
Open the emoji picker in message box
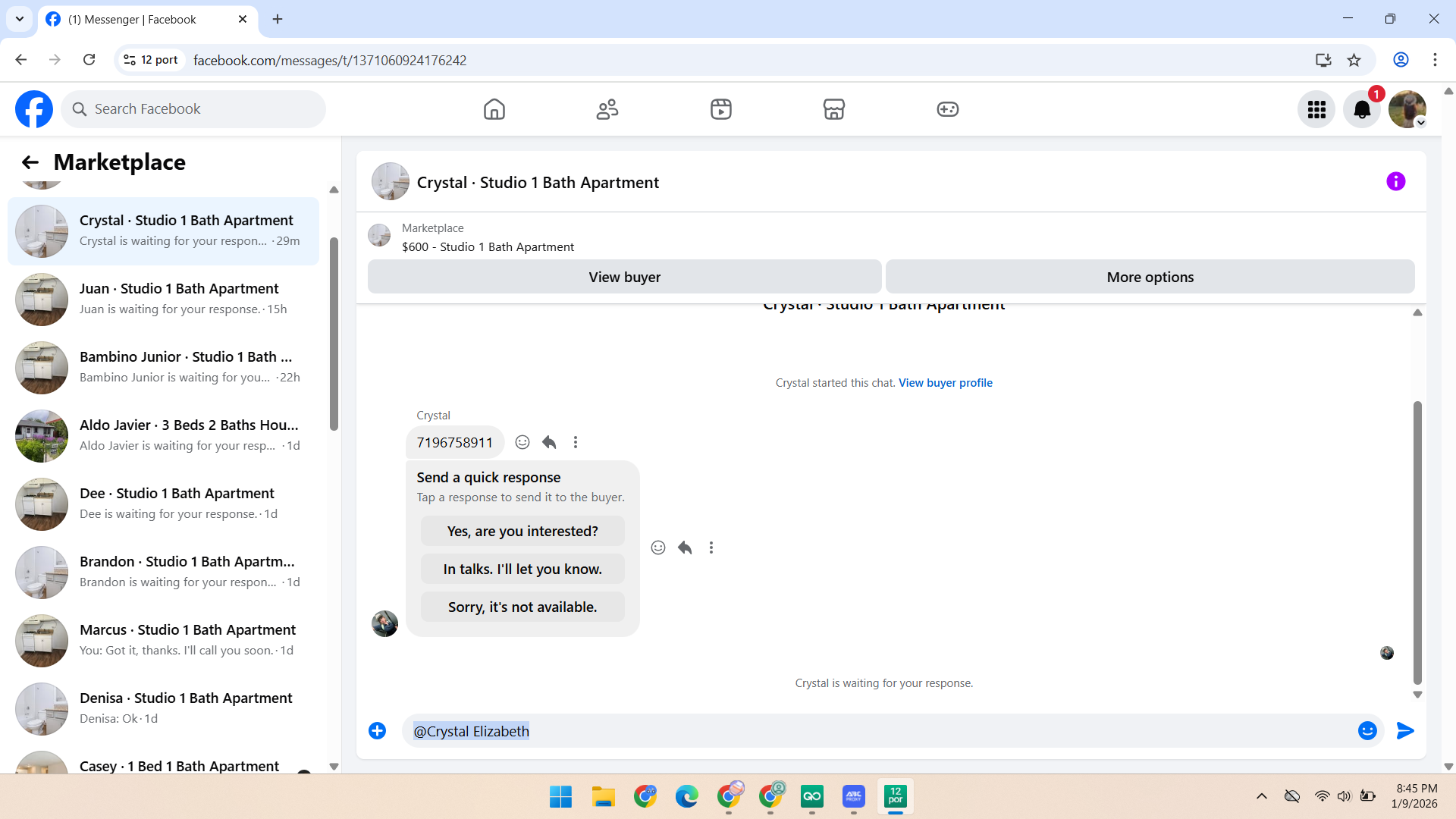[x=1367, y=731]
